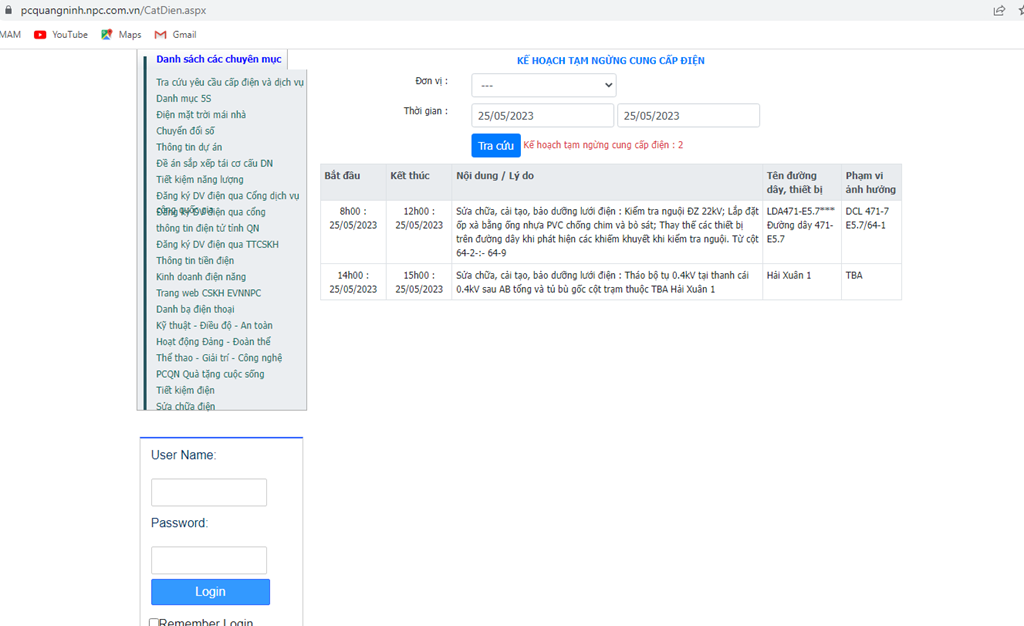Image resolution: width=1024 pixels, height=626 pixels.
Task: Open the Danh bạ điện thoại link
Action: 195,309
